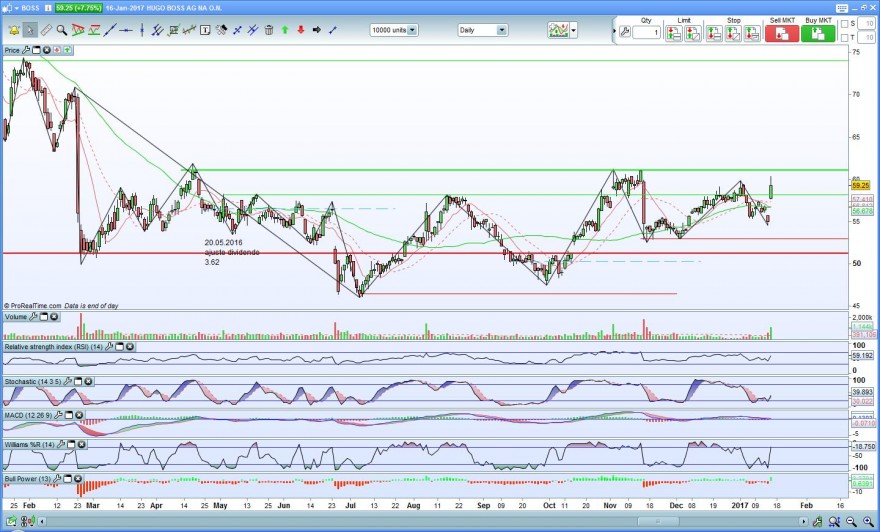This screenshot has height=532, width=880.
Task: Click the horizontal scrollbar thumb at bottom
Action: click(658, 521)
